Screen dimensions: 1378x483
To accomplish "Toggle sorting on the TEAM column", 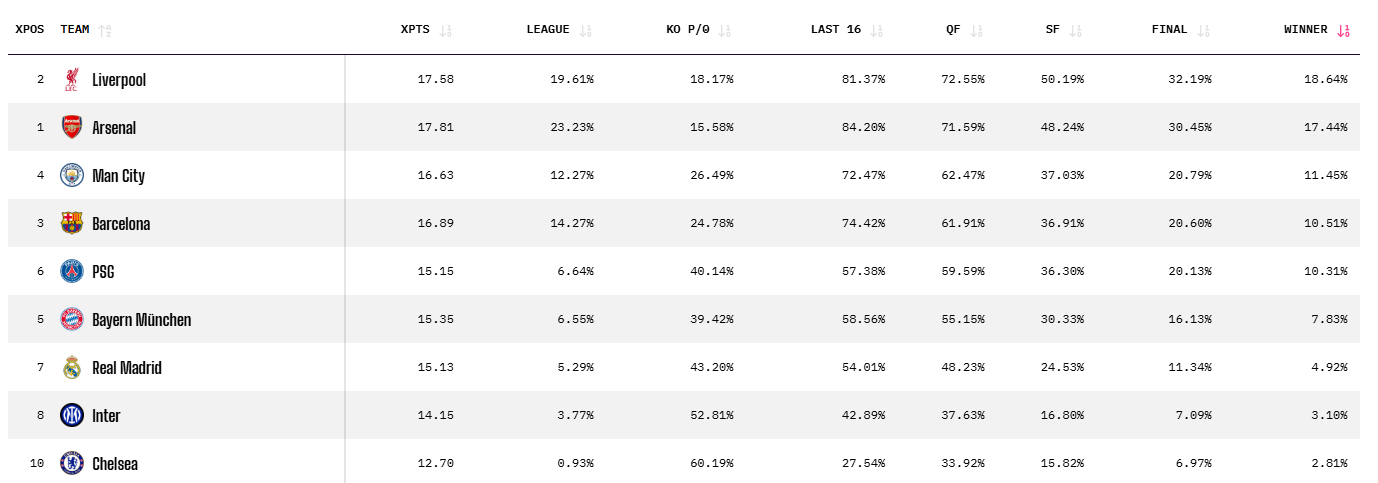I will click(x=105, y=30).
